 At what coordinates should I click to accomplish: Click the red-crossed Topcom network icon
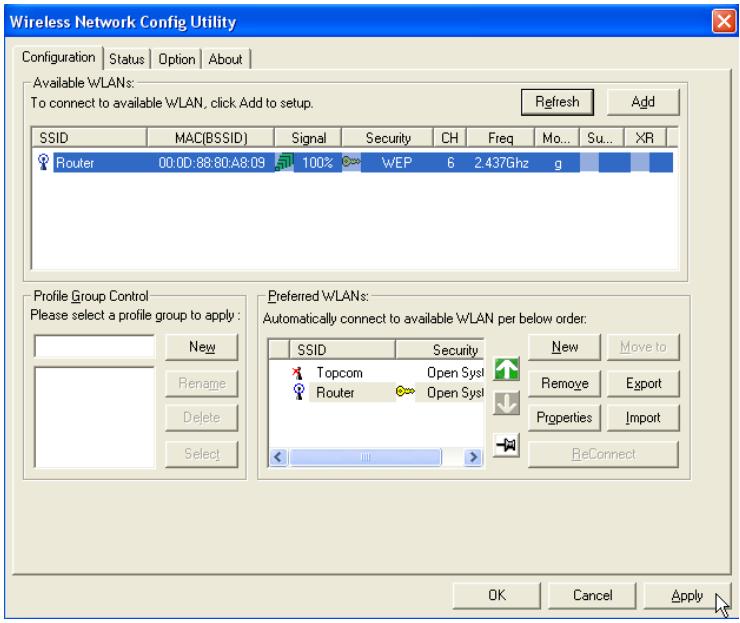pyautogui.click(x=297, y=373)
